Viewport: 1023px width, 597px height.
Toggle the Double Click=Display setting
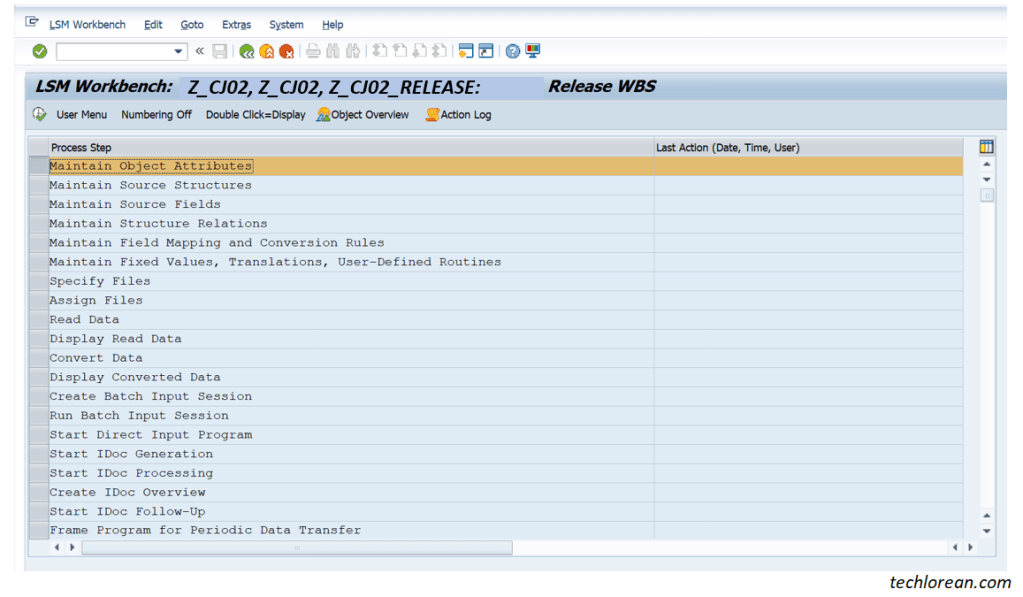pyautogui.click(x=254, y=115)
